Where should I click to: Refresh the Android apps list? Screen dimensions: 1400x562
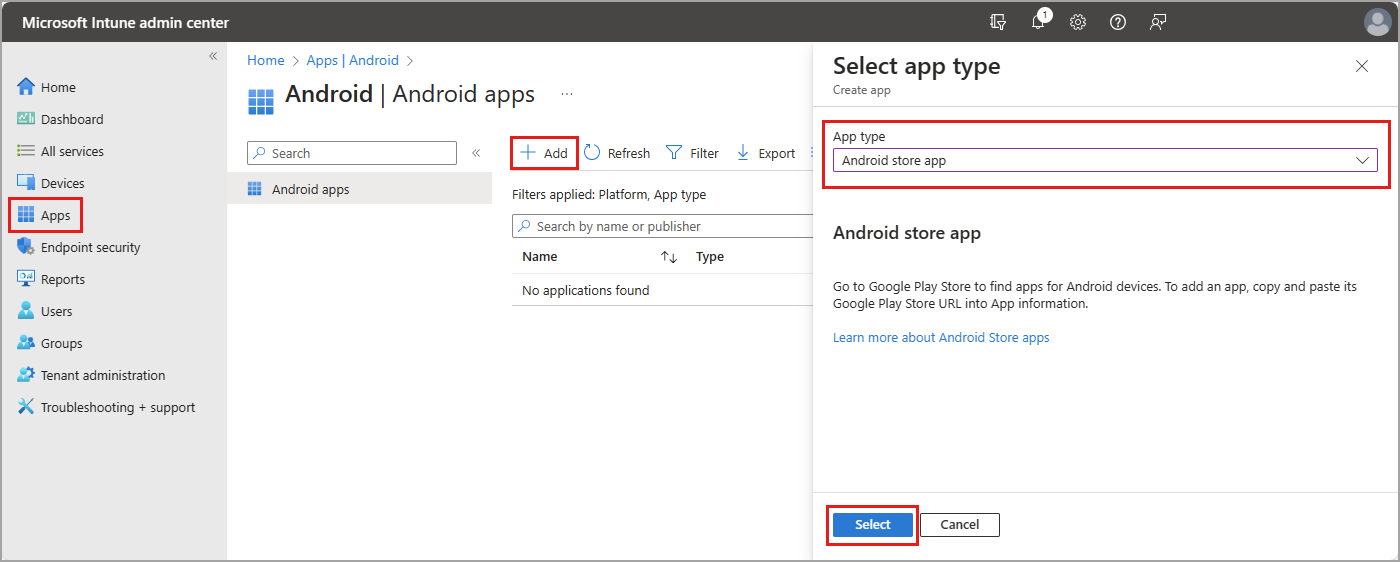pos(617,153)
